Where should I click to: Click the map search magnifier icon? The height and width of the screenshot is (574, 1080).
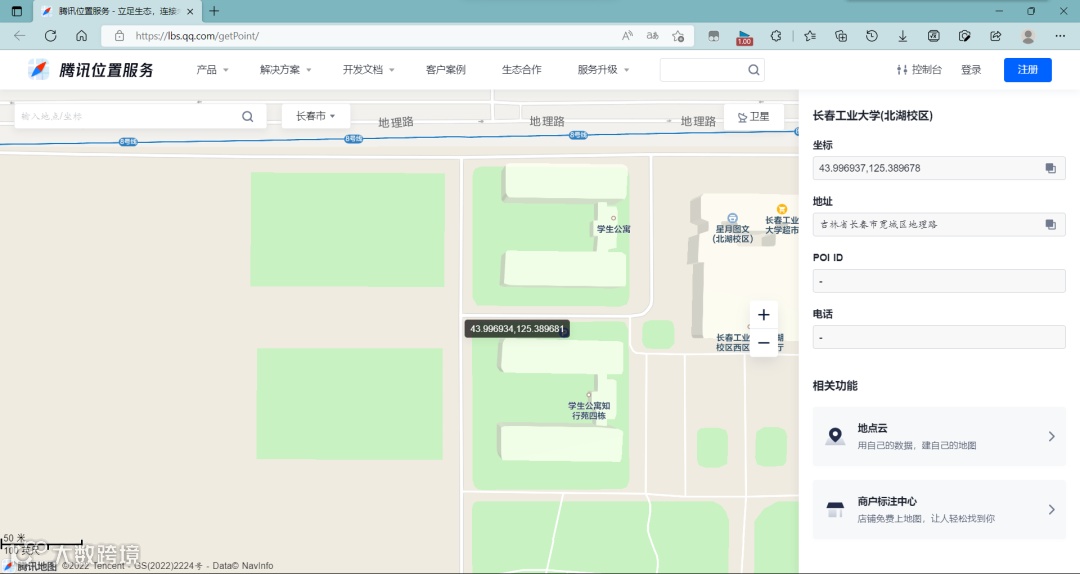coord(248,116)
